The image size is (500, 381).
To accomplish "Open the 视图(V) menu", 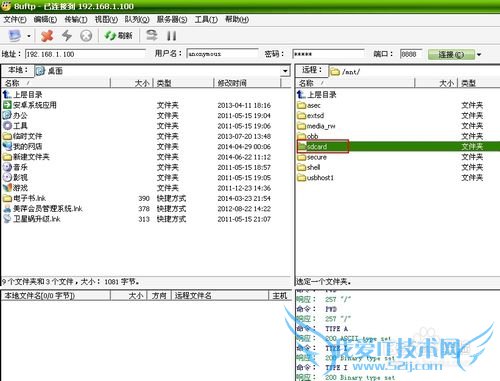I will click(106, 20).
